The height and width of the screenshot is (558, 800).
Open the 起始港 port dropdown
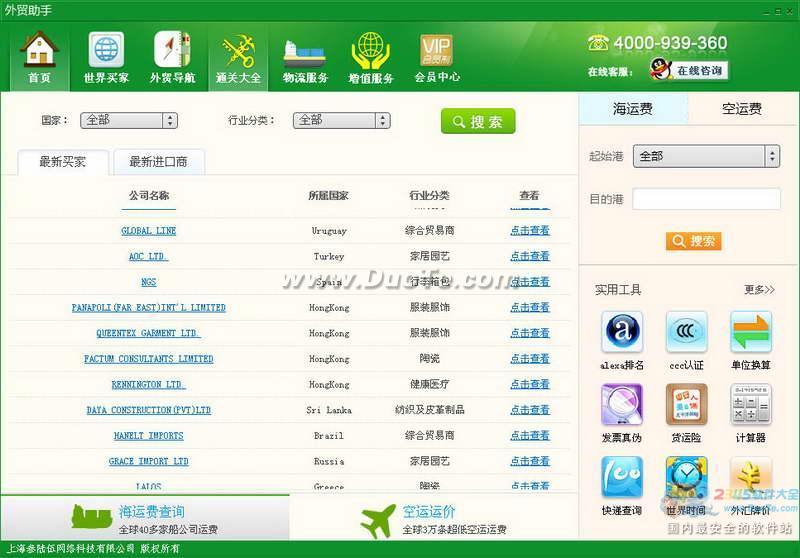[x=706, y=156]
